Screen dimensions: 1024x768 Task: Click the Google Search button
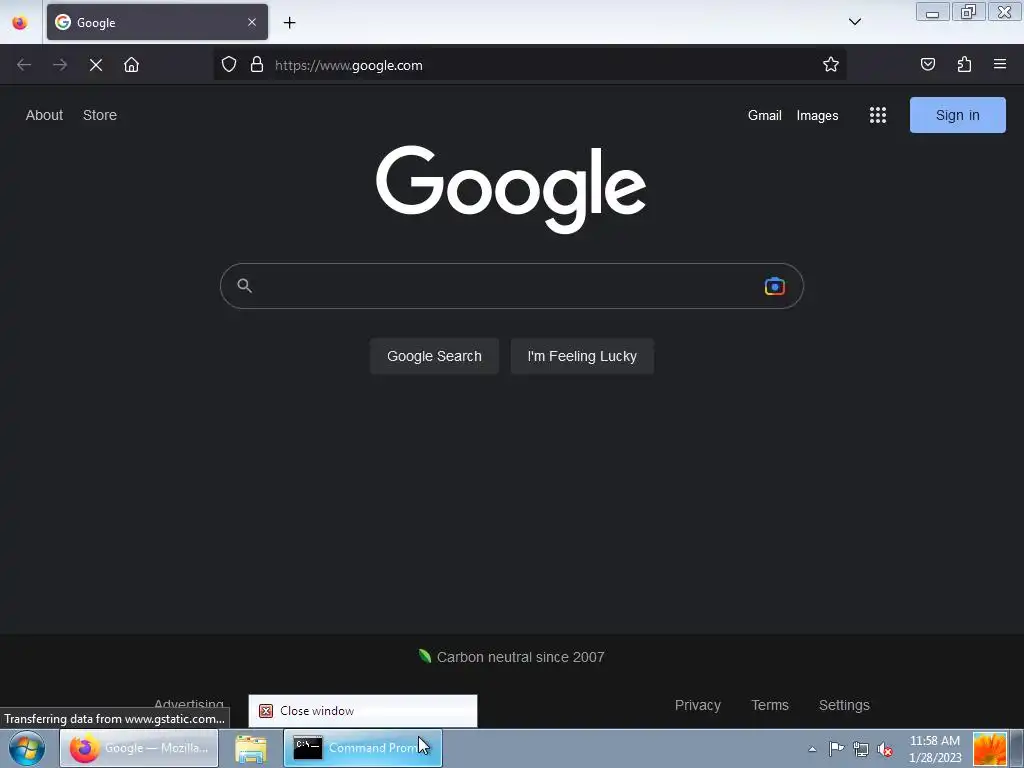click(434, 356)
